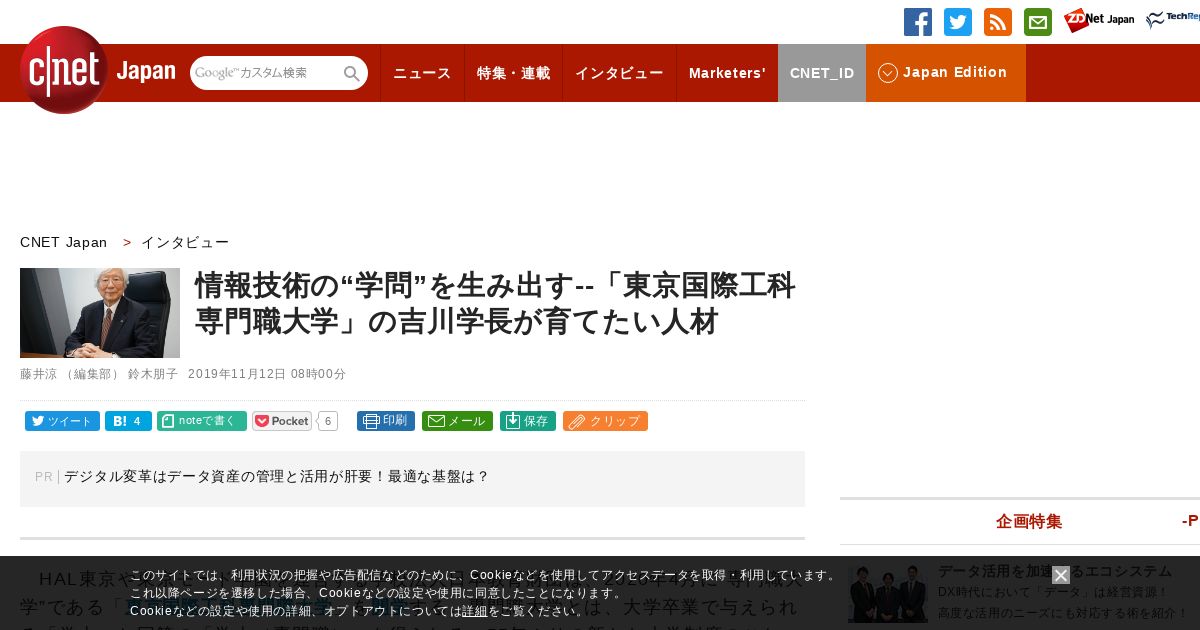The width and height of the screenshot is (1200, 630).
Task: Open the PR link デジタル変革はデータ資産
Action: (x=276, y=477)
